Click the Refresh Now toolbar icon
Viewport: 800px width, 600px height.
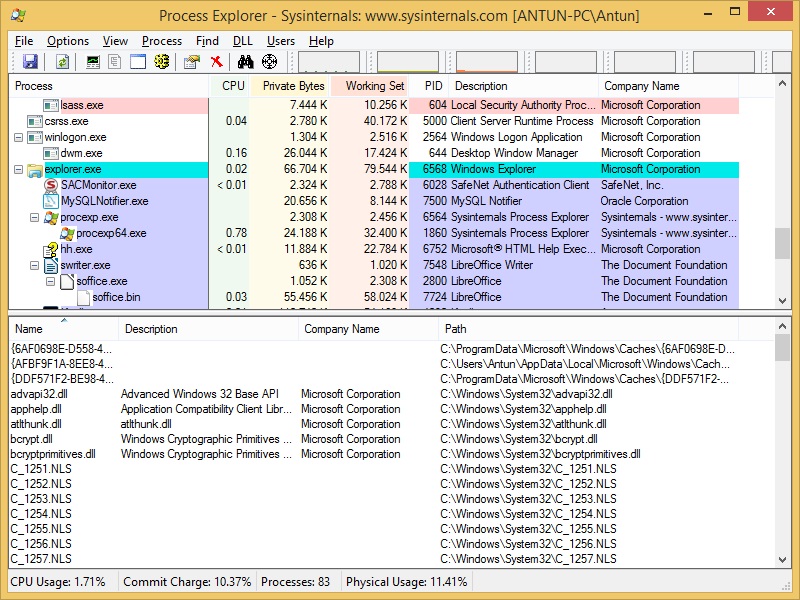(x=62, y=61)
